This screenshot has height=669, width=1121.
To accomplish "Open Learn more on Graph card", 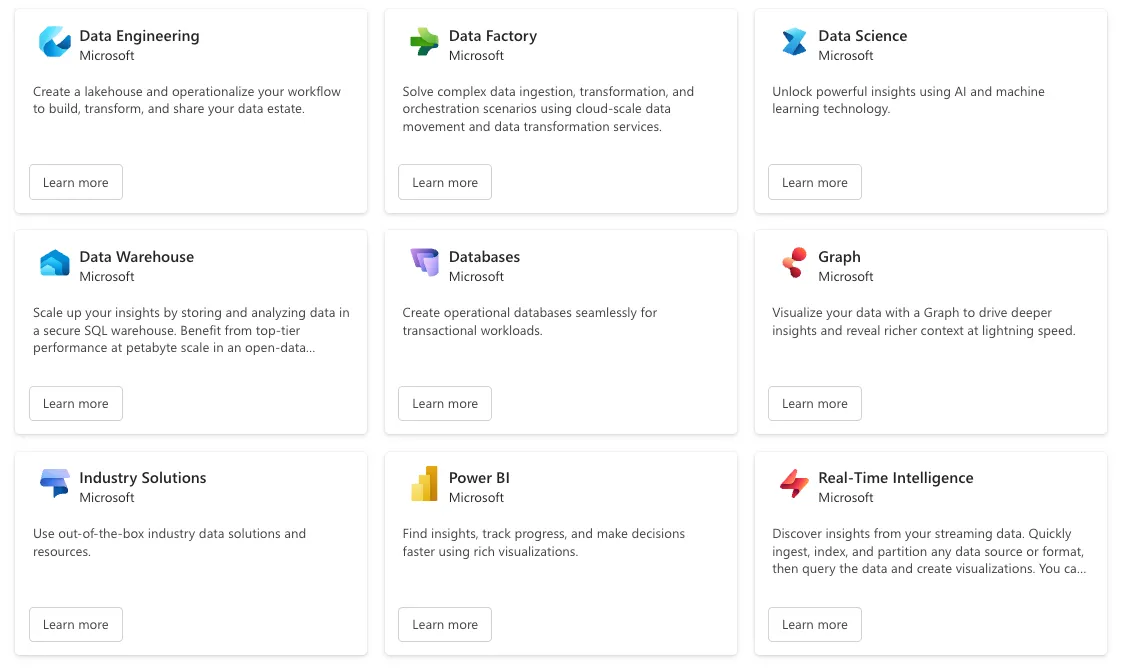I will pos(814,403).
